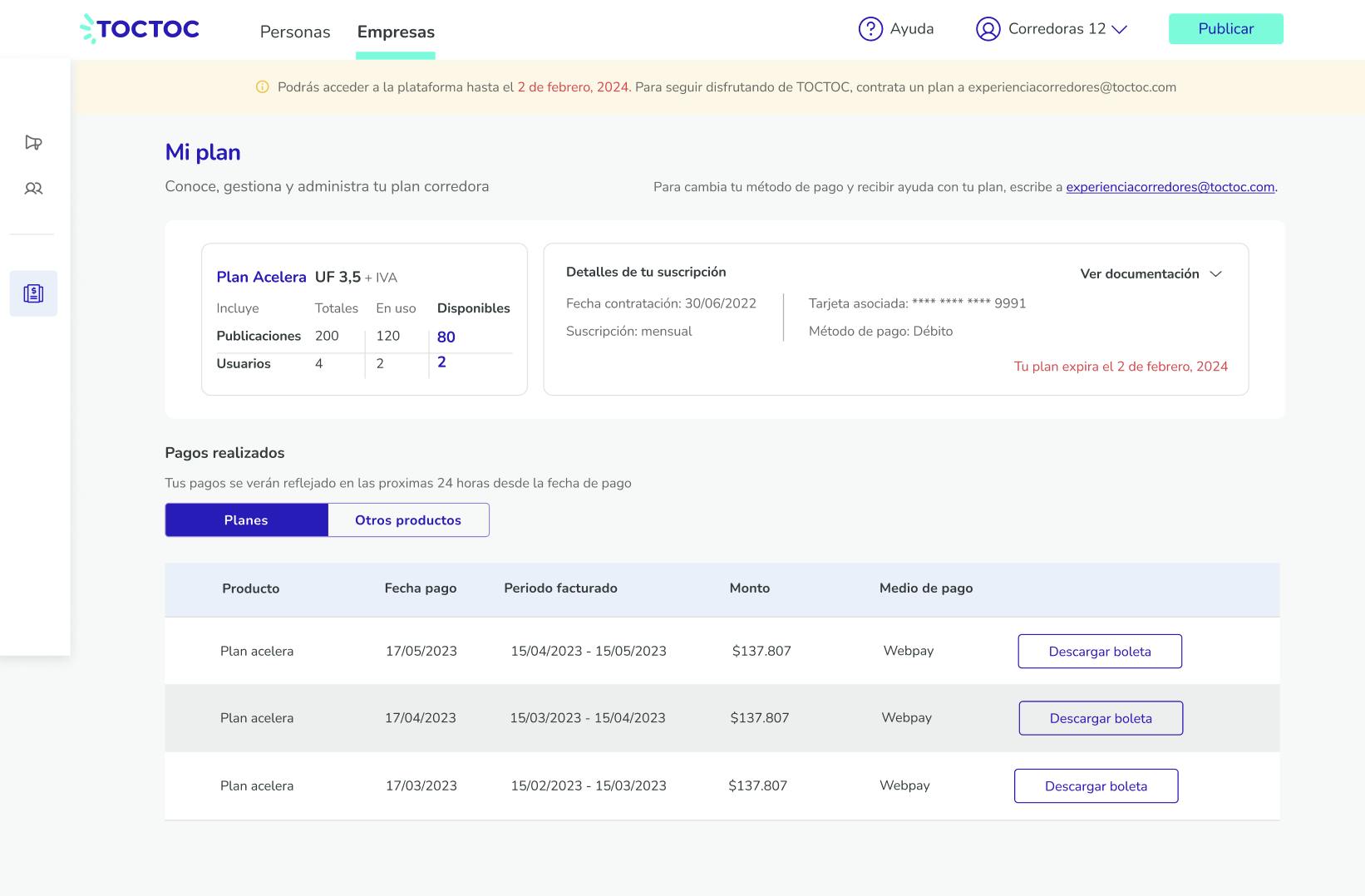Screen dimensions: 1365x896
Task: Expand the Corredoras 12 account menu chevron
Action: (1120, 30)
